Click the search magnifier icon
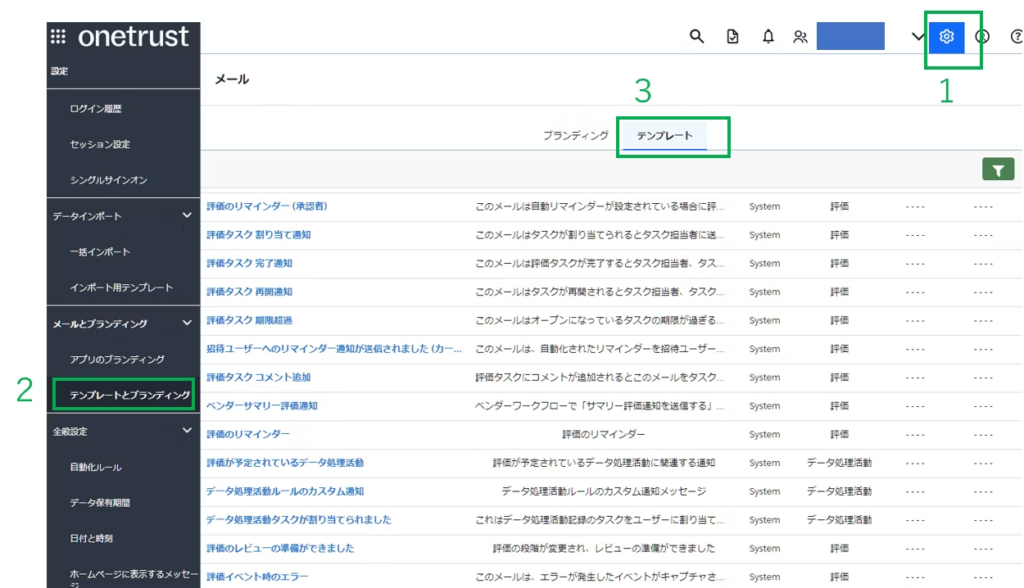 point(697,37)
